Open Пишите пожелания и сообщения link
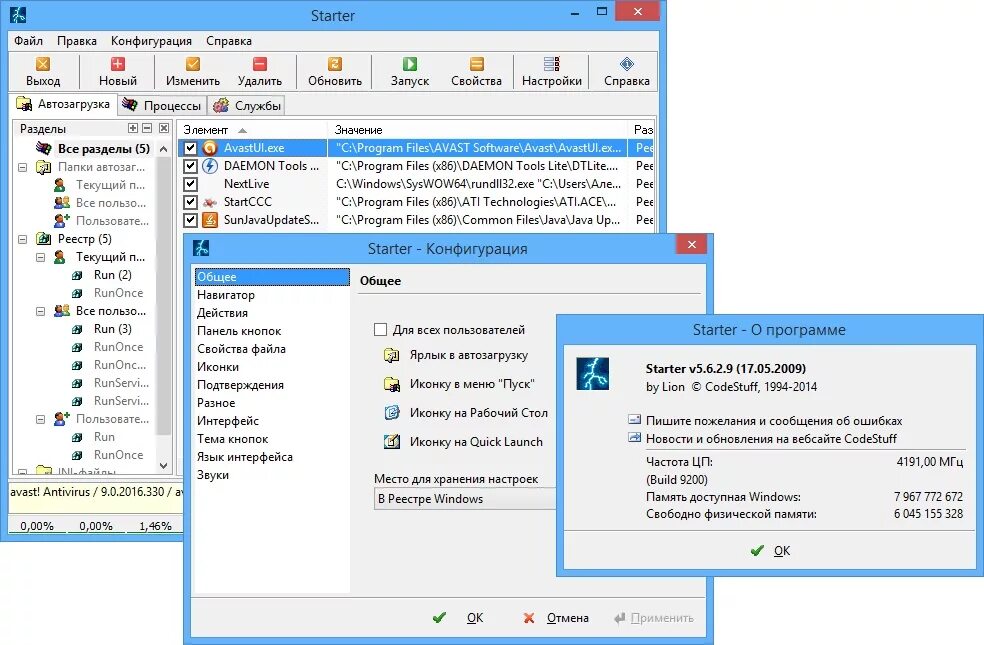This screenshot has height=645, width=984. [774, 420]
